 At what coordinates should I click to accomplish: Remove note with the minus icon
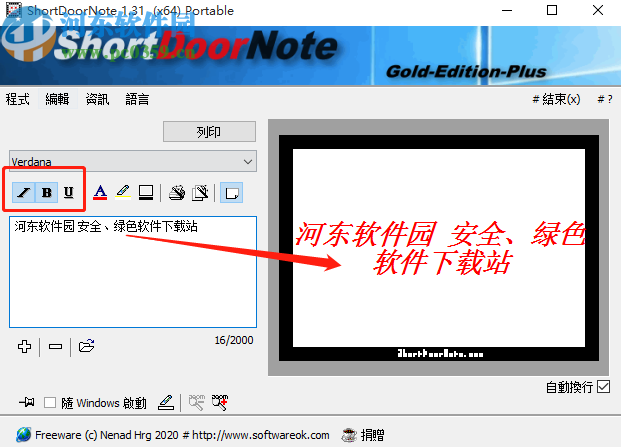pyautogui.click(x=55, y=346)
